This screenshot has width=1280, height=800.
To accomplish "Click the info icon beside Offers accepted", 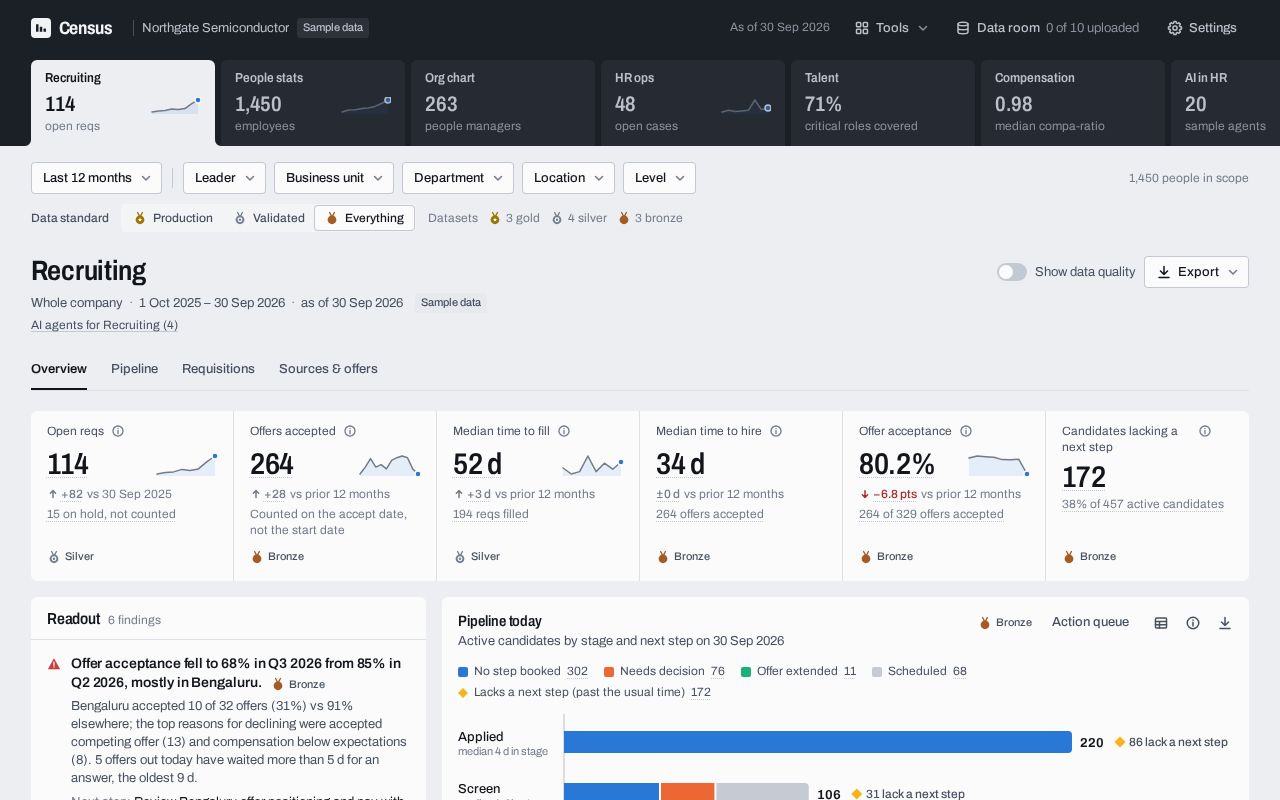I will pyautogui.click(x=350, y=431).
